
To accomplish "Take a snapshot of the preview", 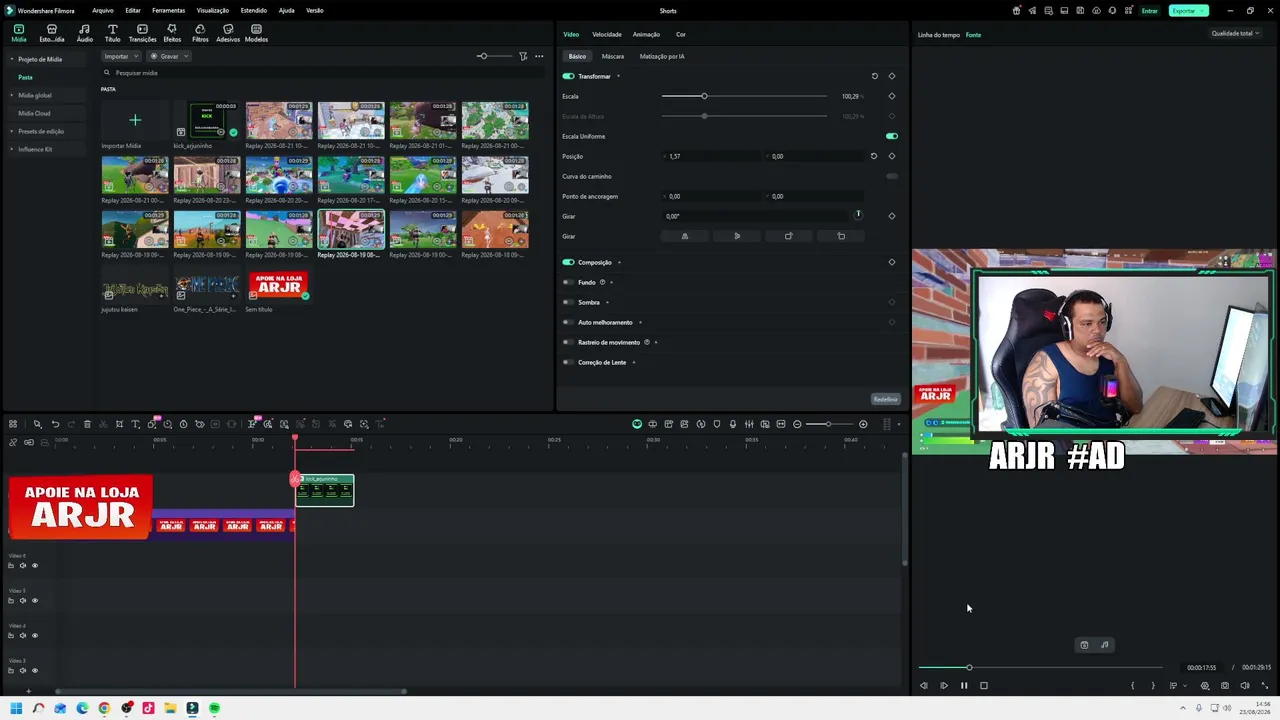I will 1225,686.
